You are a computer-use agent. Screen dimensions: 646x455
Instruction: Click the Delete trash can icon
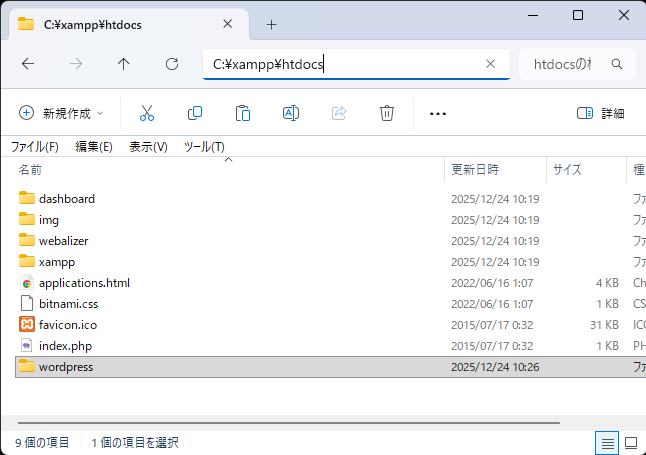[x=387, y=113]
